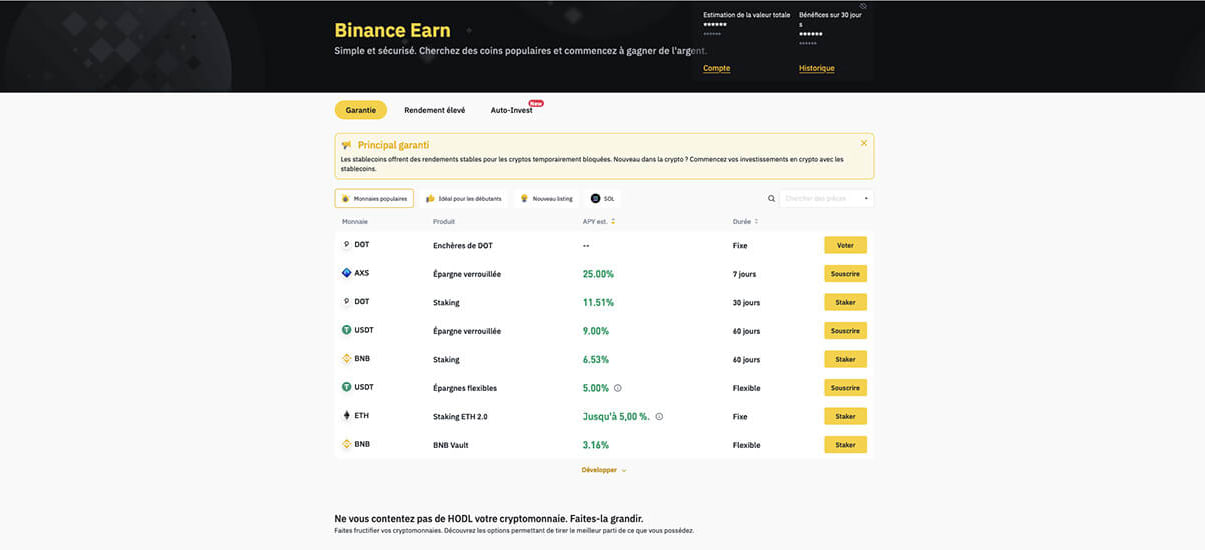Select Nouveau listing filter
This screenshot has height=550, width=1205.
pos(545,199)
